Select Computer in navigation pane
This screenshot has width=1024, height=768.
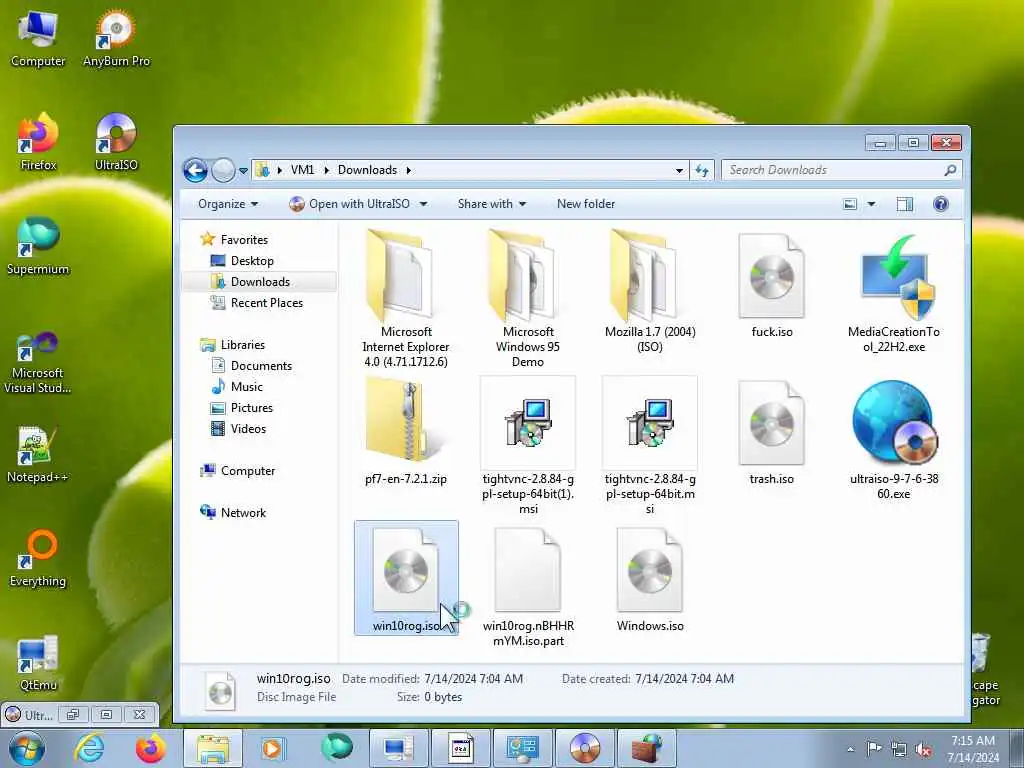click(248, 471)
